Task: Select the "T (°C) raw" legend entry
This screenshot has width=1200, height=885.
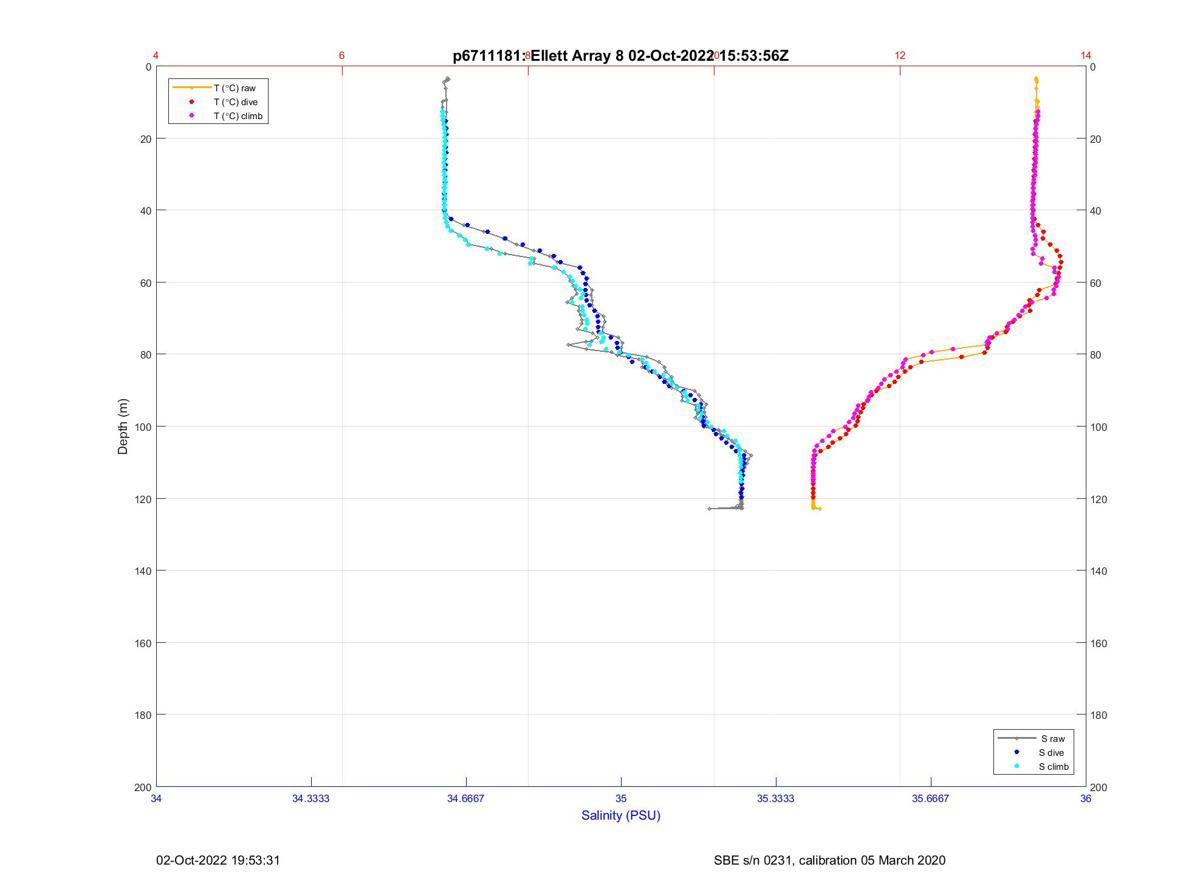Action: (x=235, y=88)
